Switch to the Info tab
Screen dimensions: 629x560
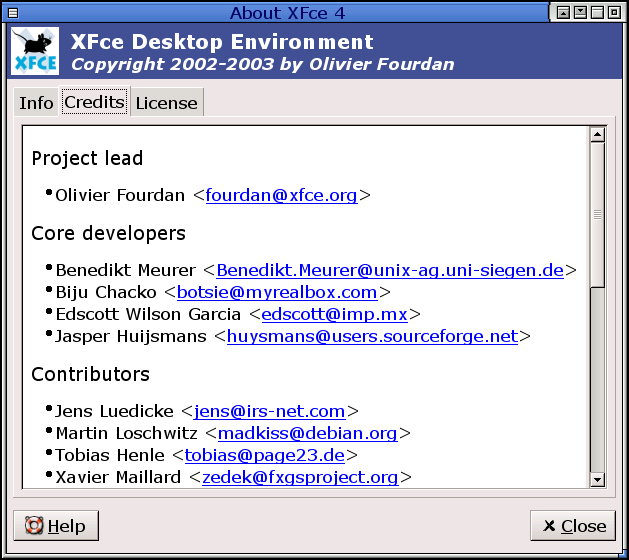[36, 103]
